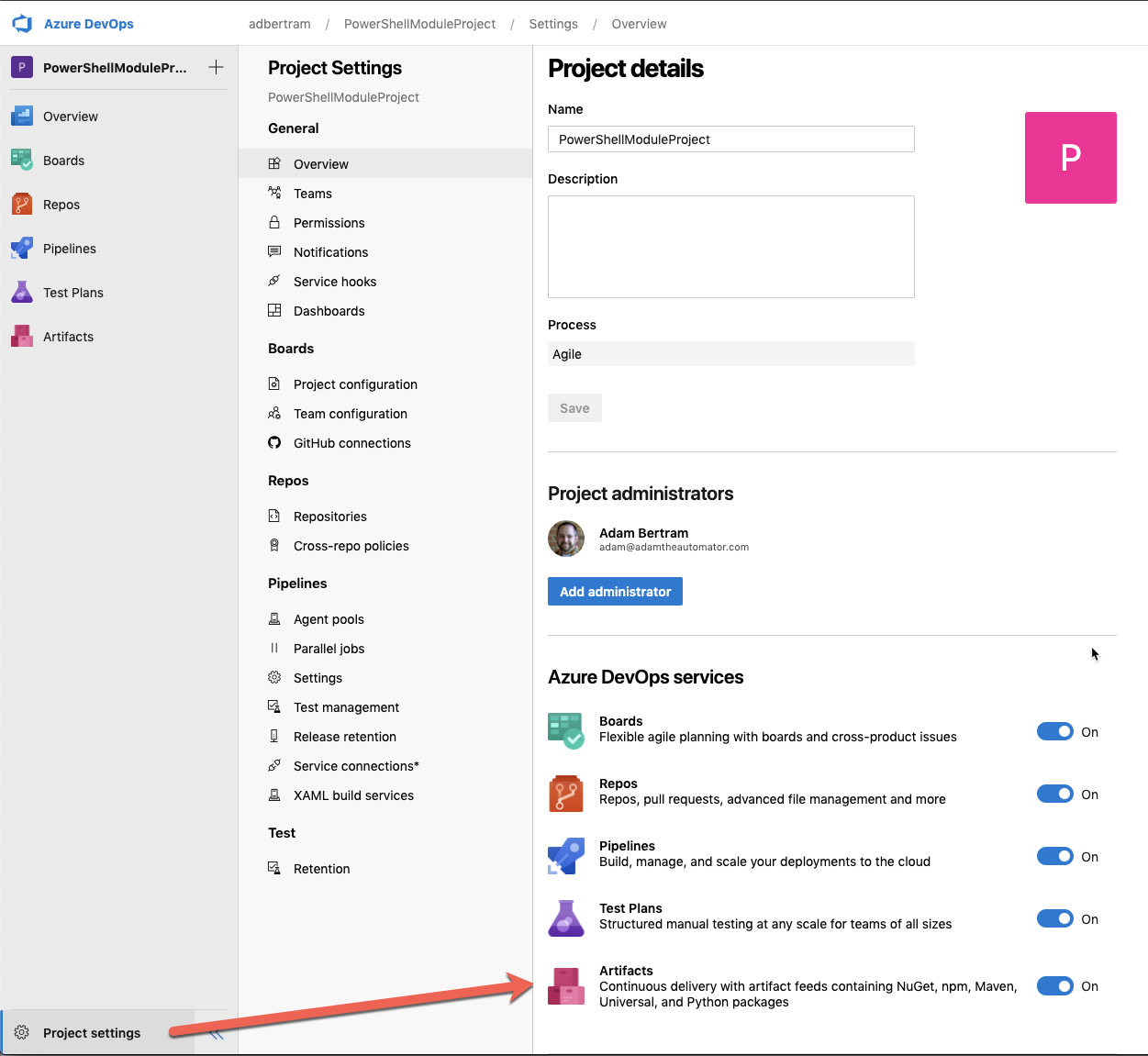Click the Cross-repo policies ribbon icon
Viewport: 1148px width, 1056px height.
274,545
